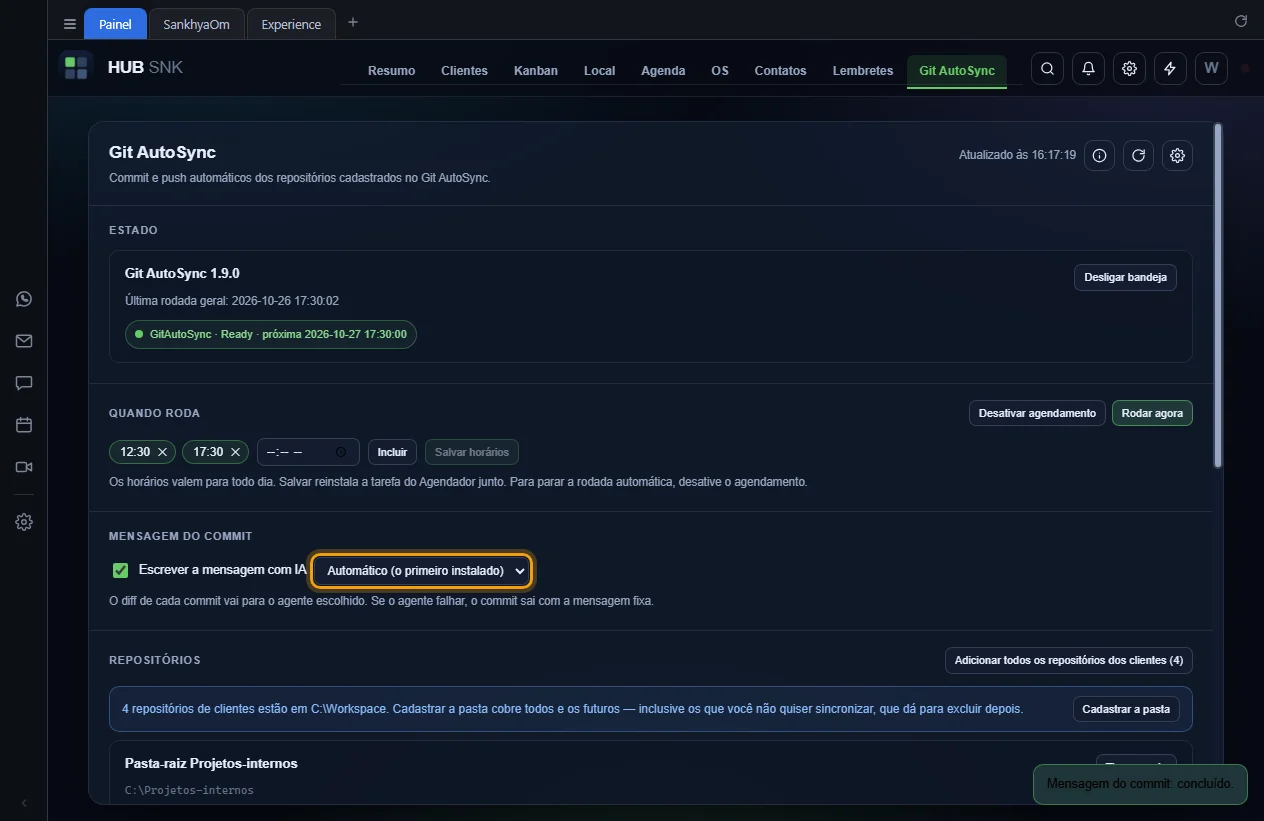Click the plus icon to add a new tab
The image size is (1264, 821).
(x=353, y=23)
